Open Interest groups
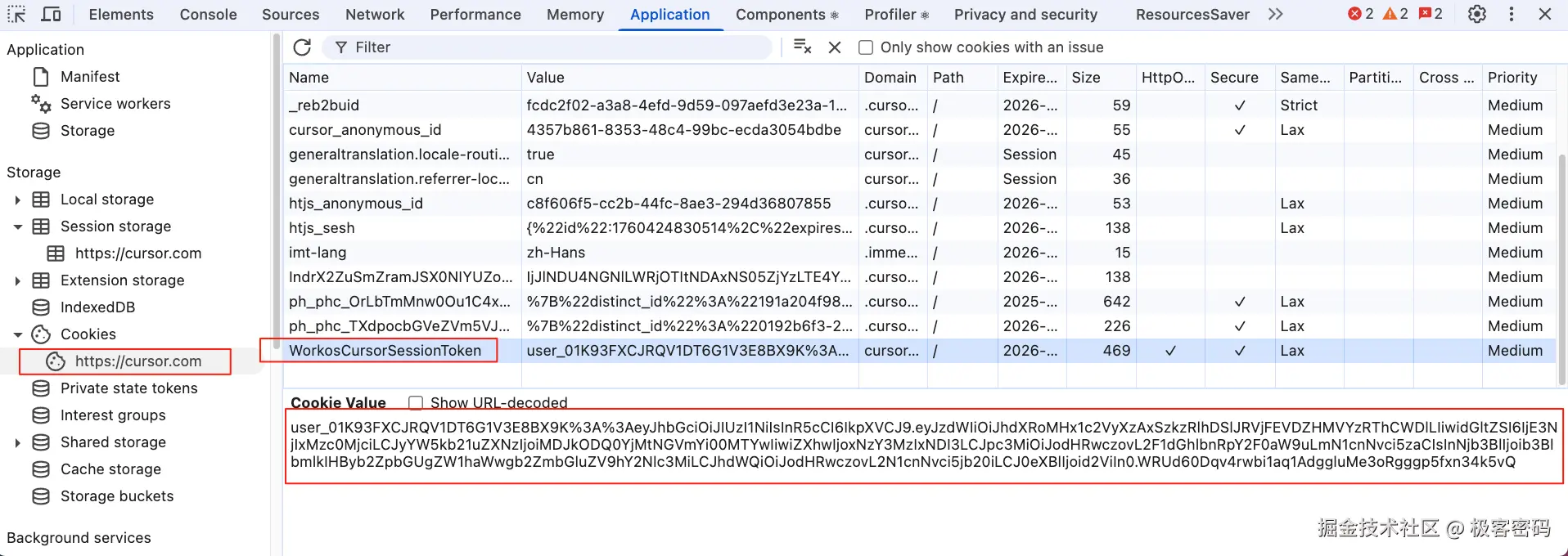This screenshot has height=556, width=1568. click(x=113, y=415)
